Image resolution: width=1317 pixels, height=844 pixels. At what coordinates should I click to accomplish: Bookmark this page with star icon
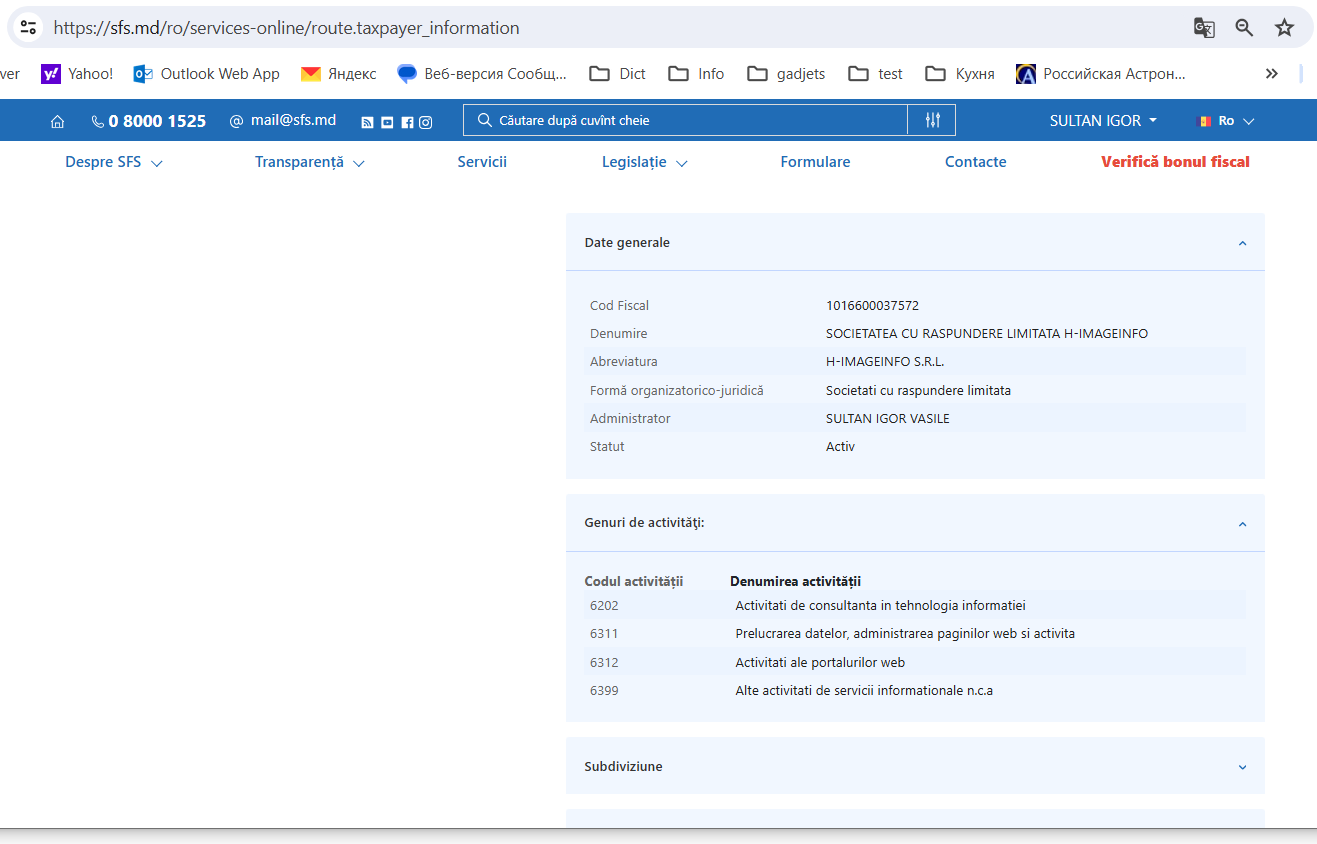(x=1284, y=28)
